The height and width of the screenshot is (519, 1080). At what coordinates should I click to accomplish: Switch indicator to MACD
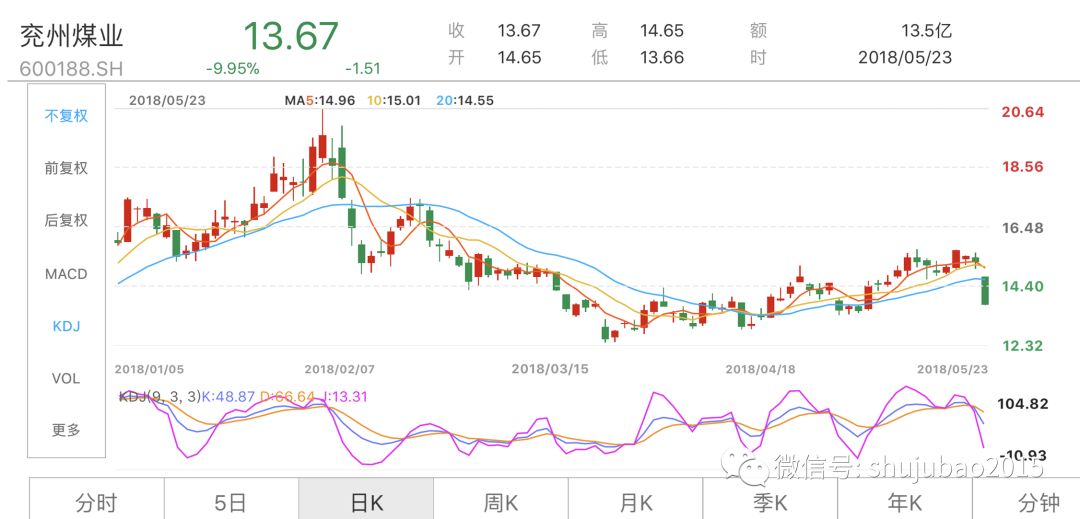coord(66,274)
